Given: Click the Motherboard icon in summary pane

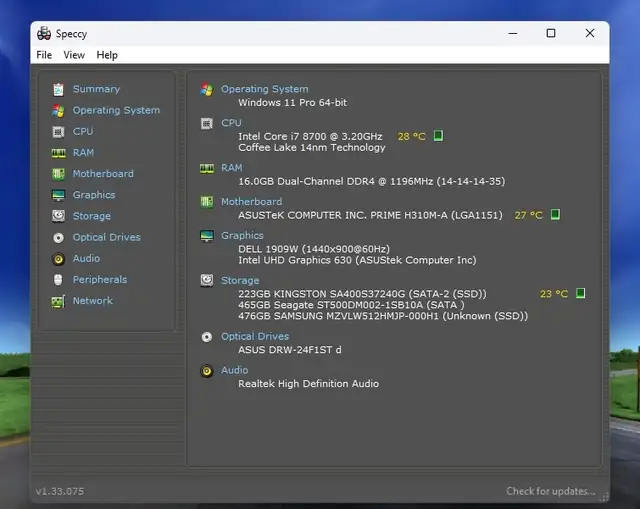Looking at the screenshot, I should click(207, 202).
